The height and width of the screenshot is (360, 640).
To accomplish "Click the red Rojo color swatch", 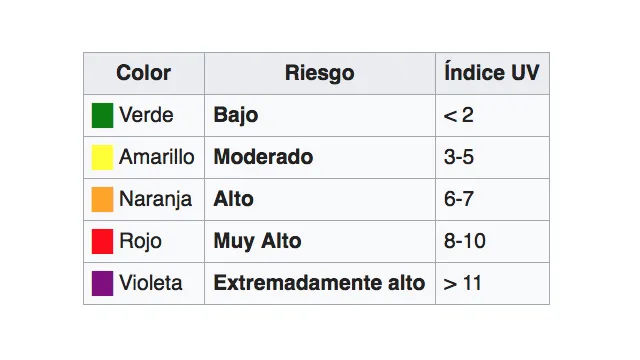I will pos(102,242).
